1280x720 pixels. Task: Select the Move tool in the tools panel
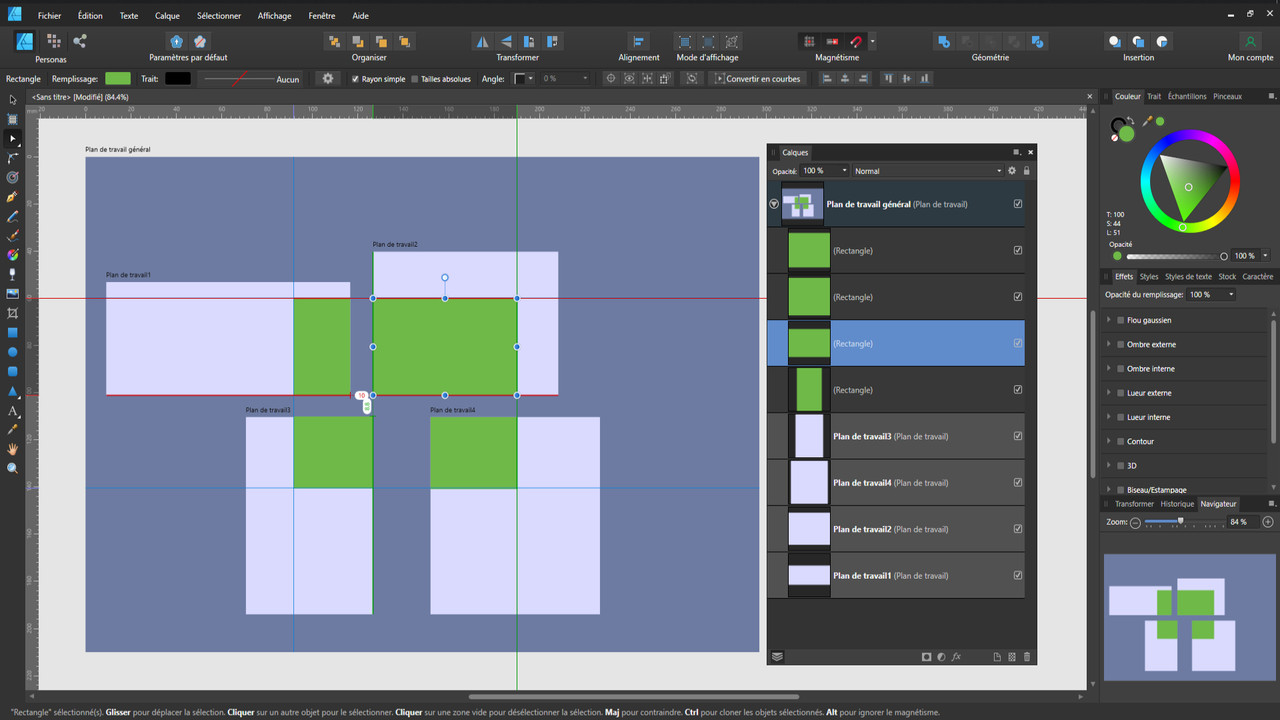click(x=13, y=100)
